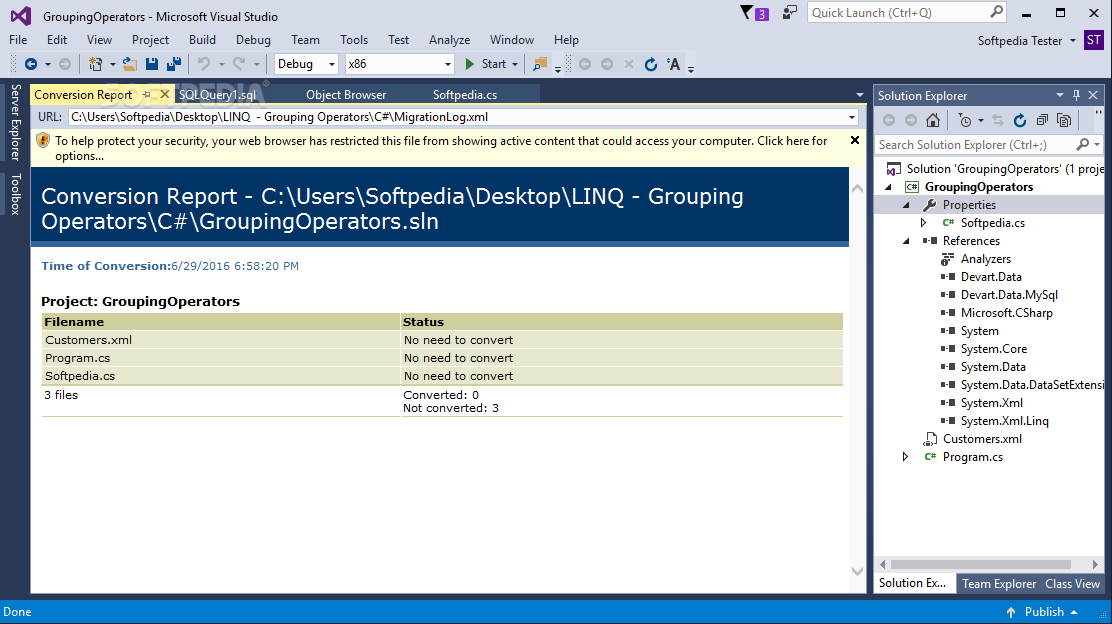Open Solution Explorer window options dropdown
Screen dimensions: 1112x624
tap(1060, 95)
